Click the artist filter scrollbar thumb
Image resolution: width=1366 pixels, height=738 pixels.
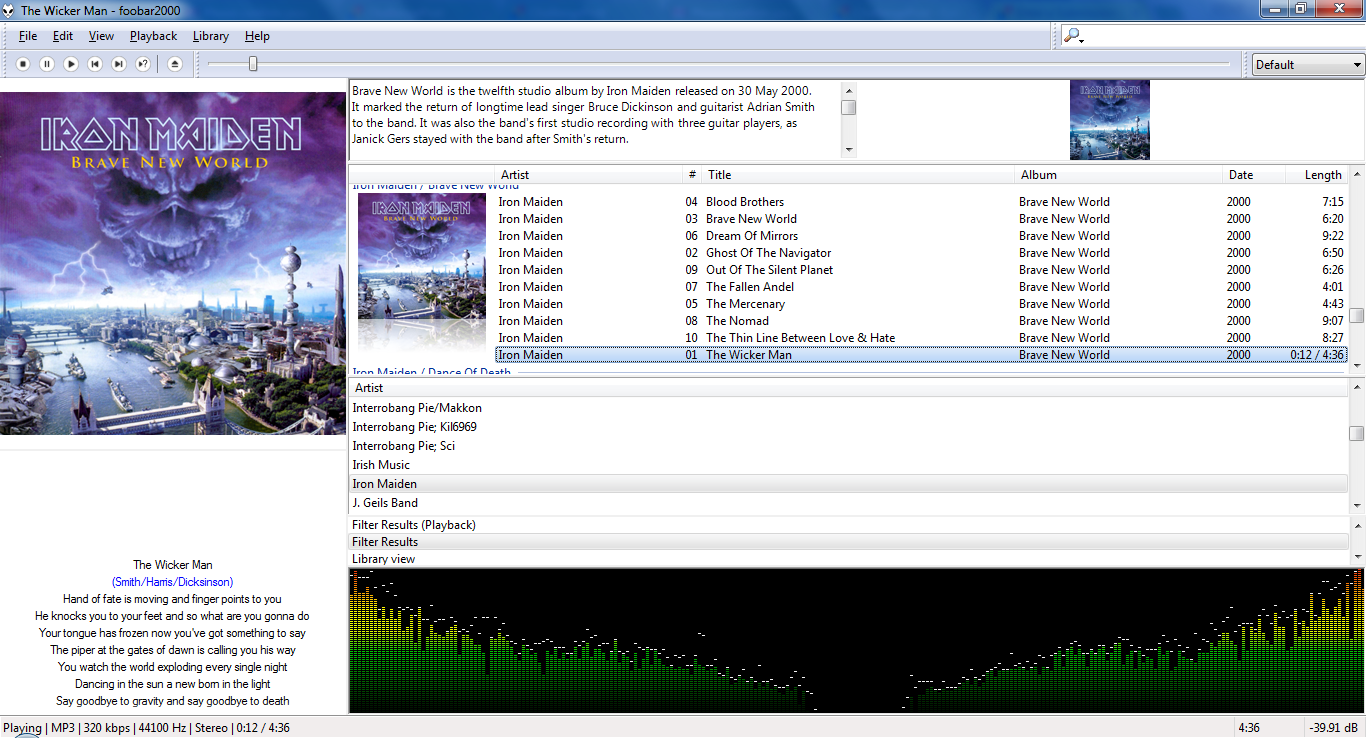click(x=1357, y=433)
